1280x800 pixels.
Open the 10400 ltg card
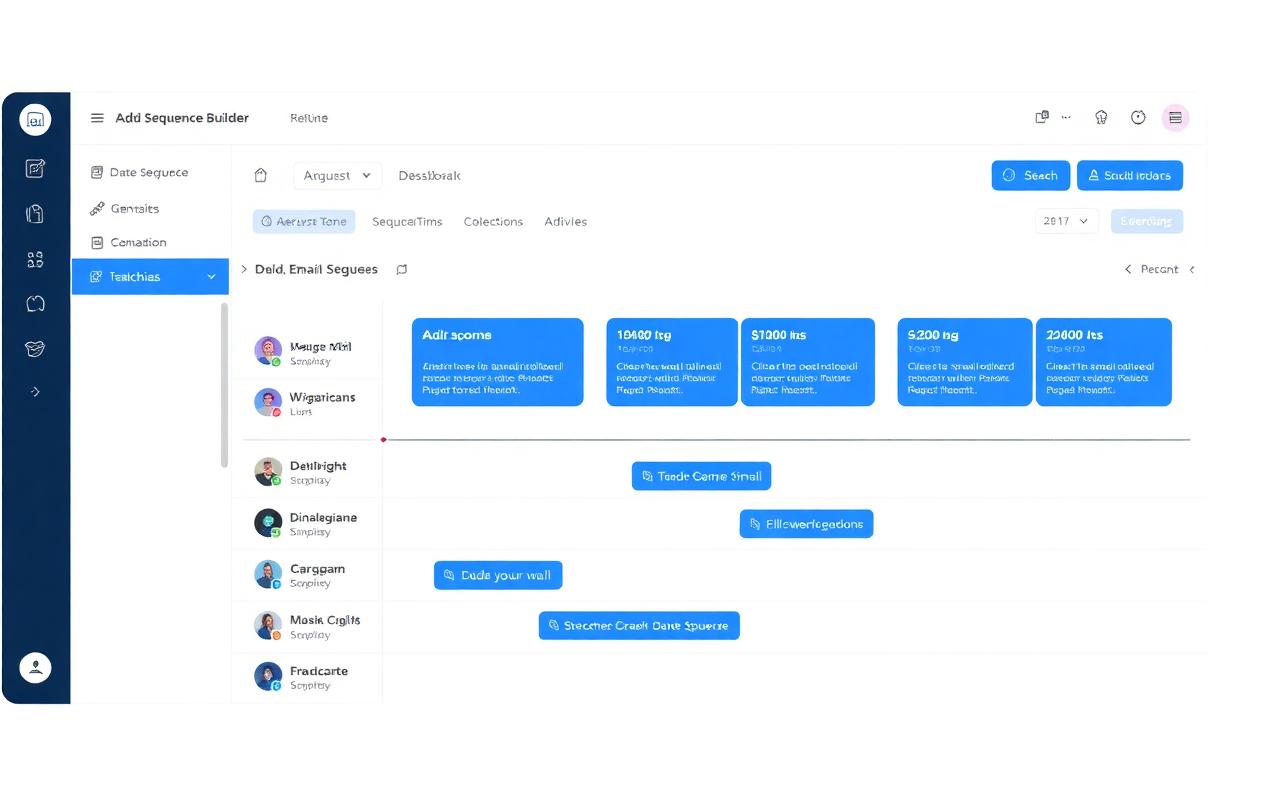point(672,362)
